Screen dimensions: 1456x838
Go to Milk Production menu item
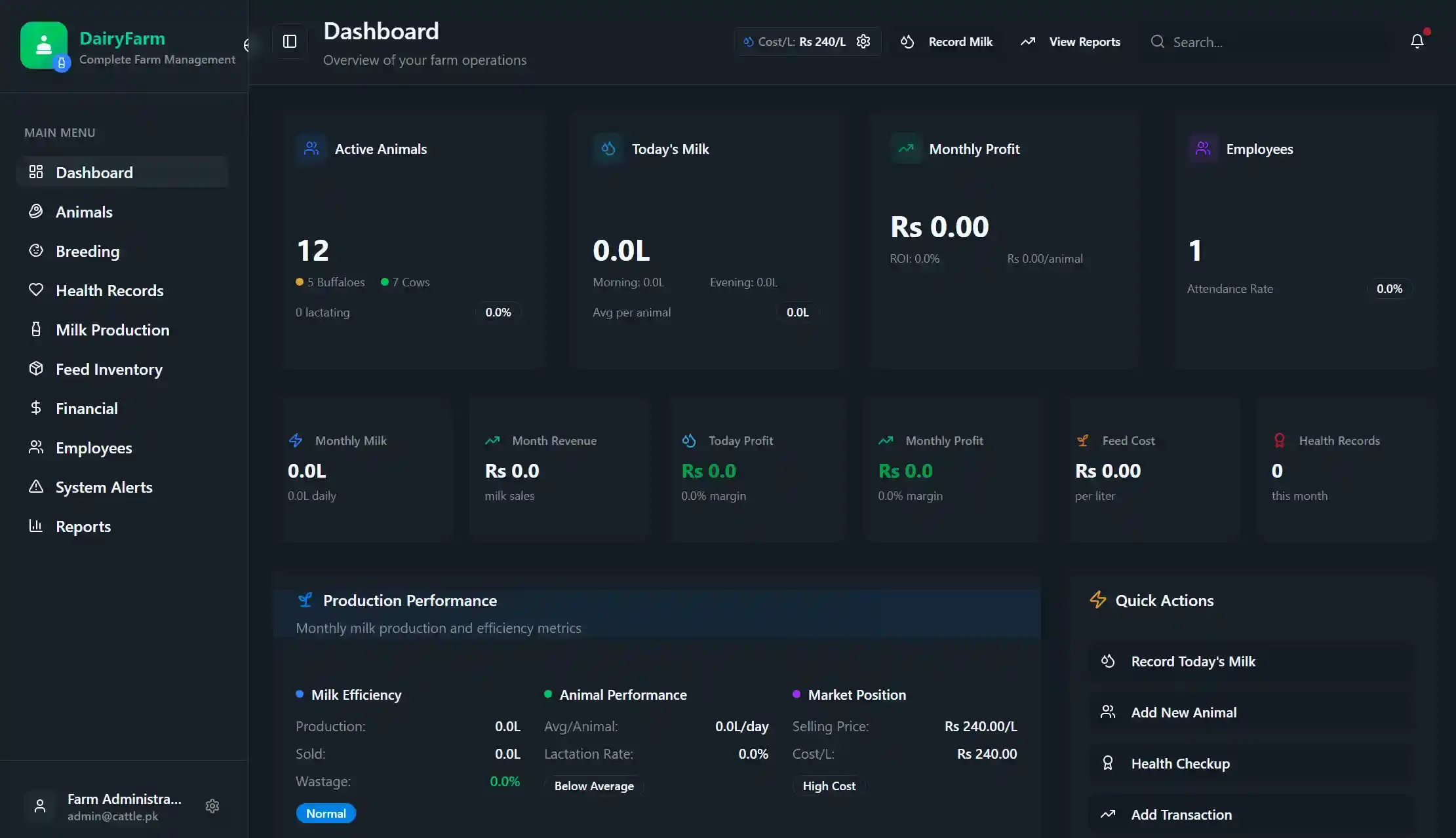[x=112, y=330]
